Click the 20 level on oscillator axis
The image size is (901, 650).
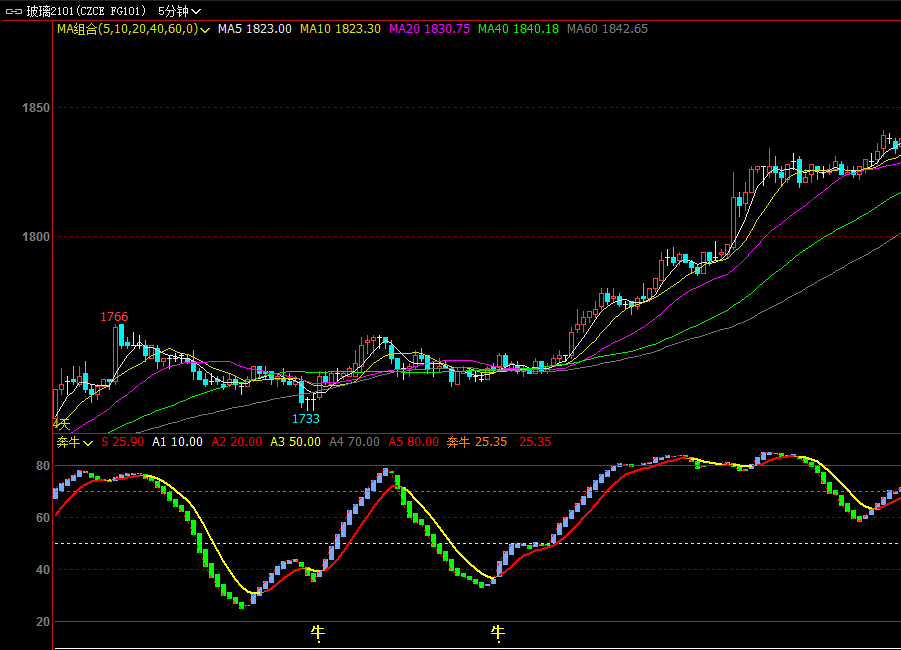[43, 622]
